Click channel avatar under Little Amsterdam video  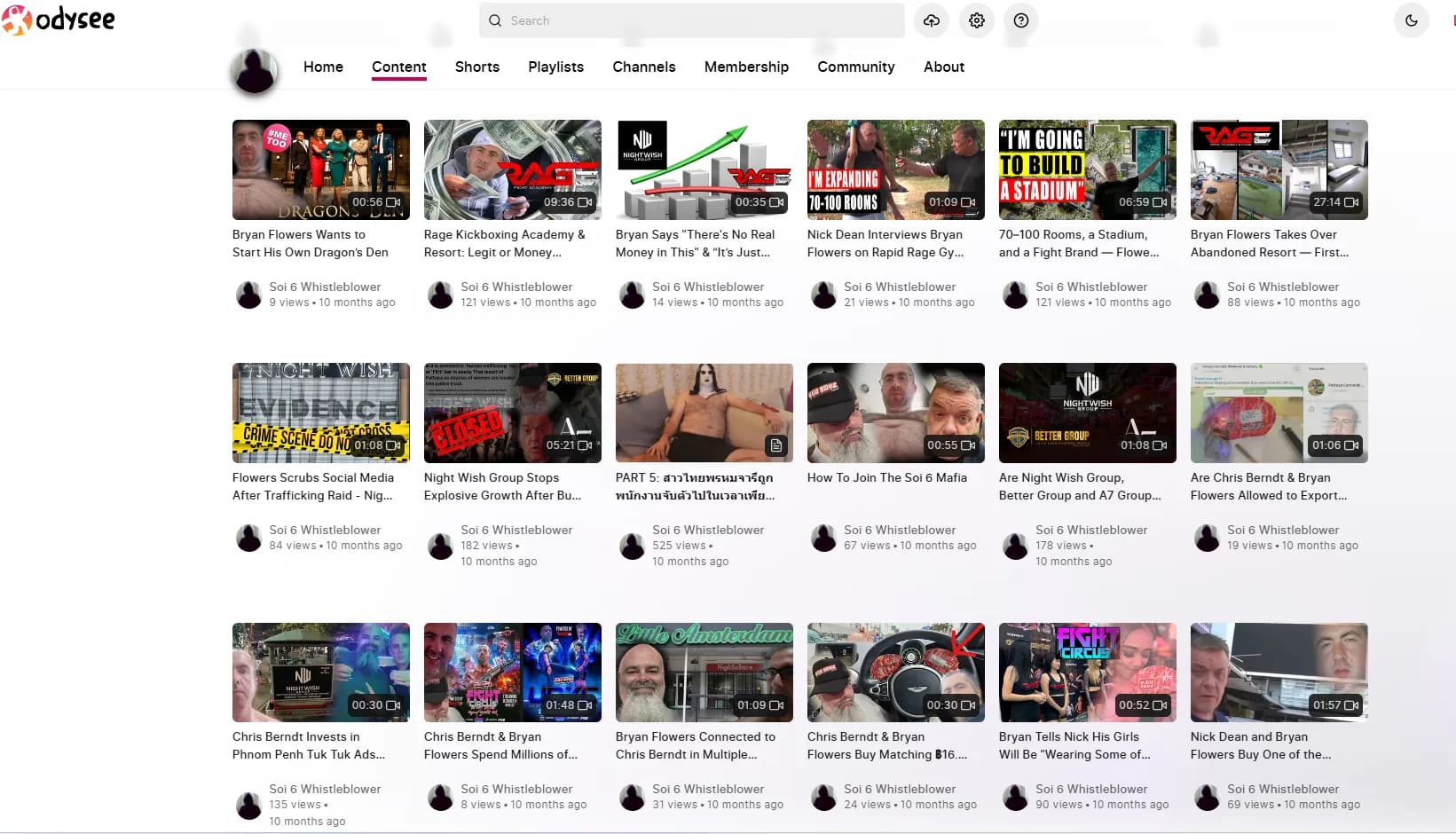(x=632, y=797)
